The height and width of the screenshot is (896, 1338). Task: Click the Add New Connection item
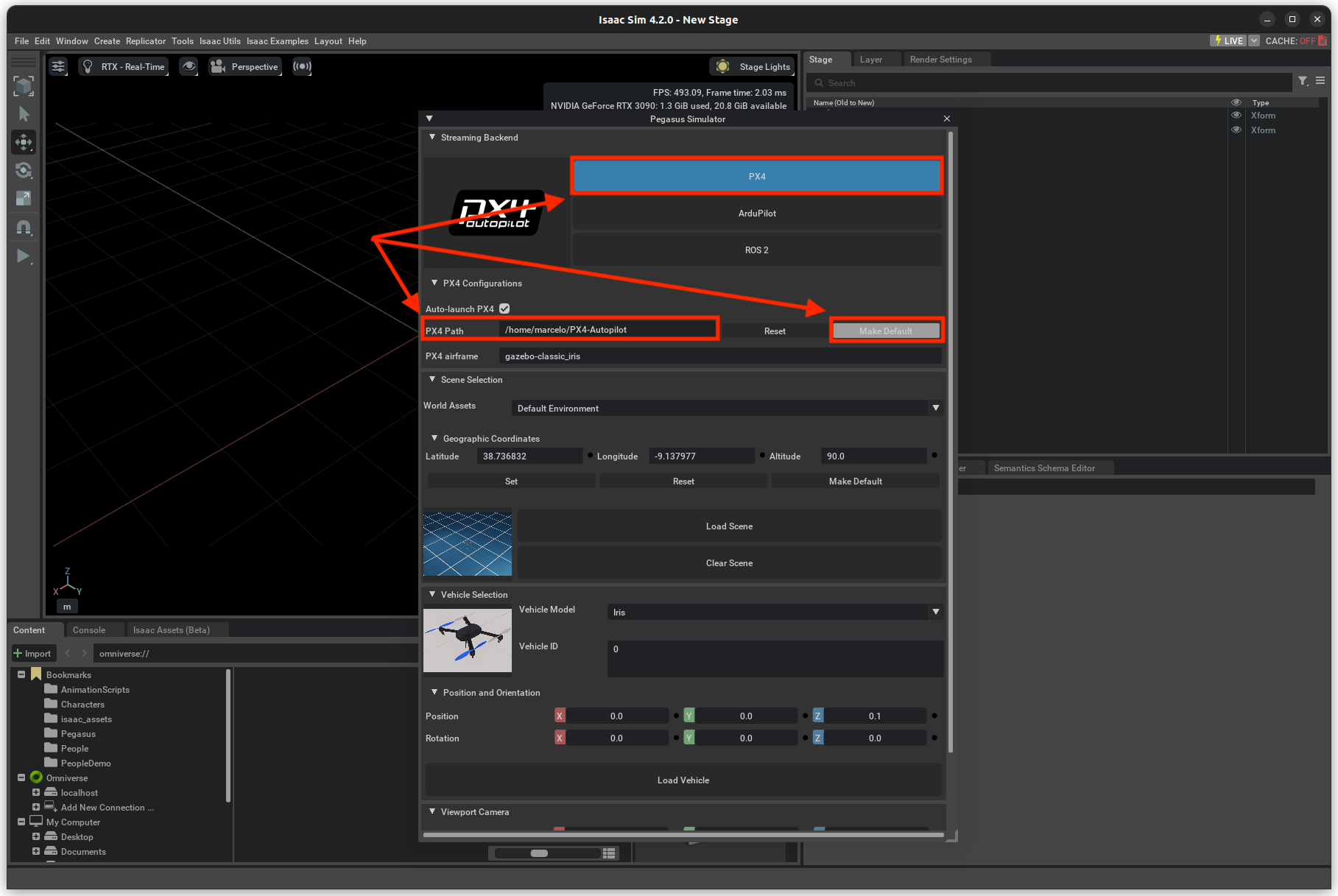107,808
